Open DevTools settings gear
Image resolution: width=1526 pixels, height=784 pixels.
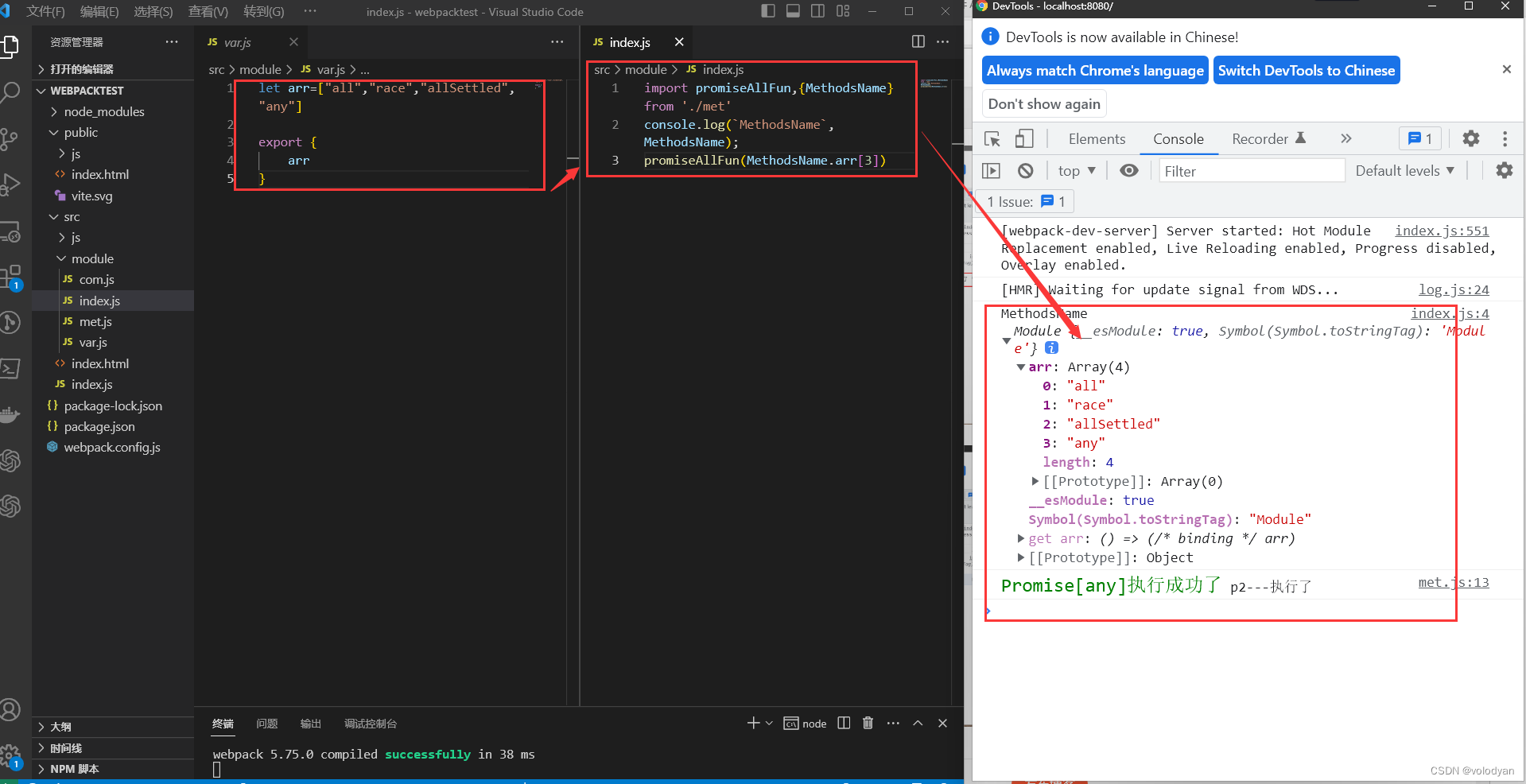[1471, 138]
